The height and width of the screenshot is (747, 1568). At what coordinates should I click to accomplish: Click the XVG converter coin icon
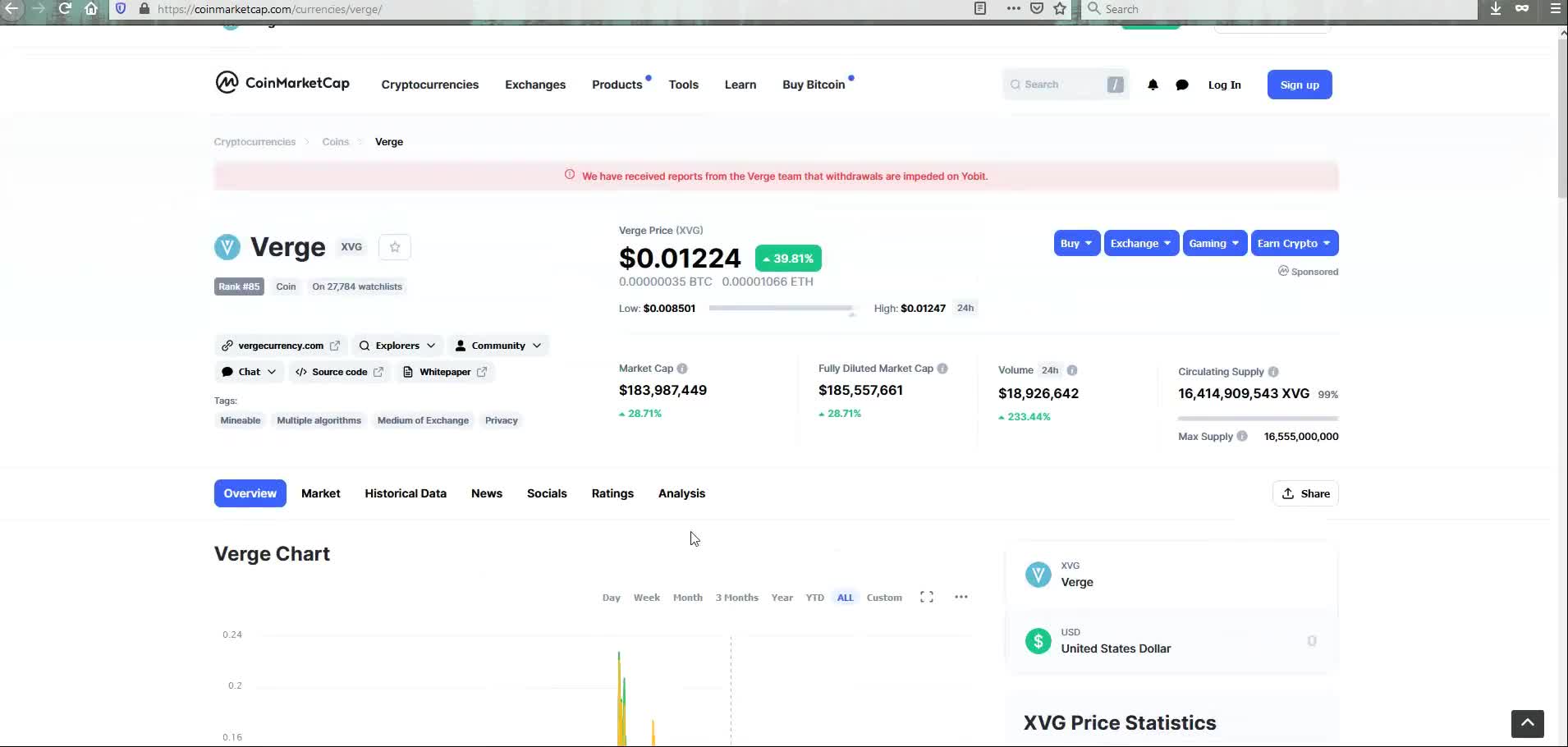pos(1038,575)
